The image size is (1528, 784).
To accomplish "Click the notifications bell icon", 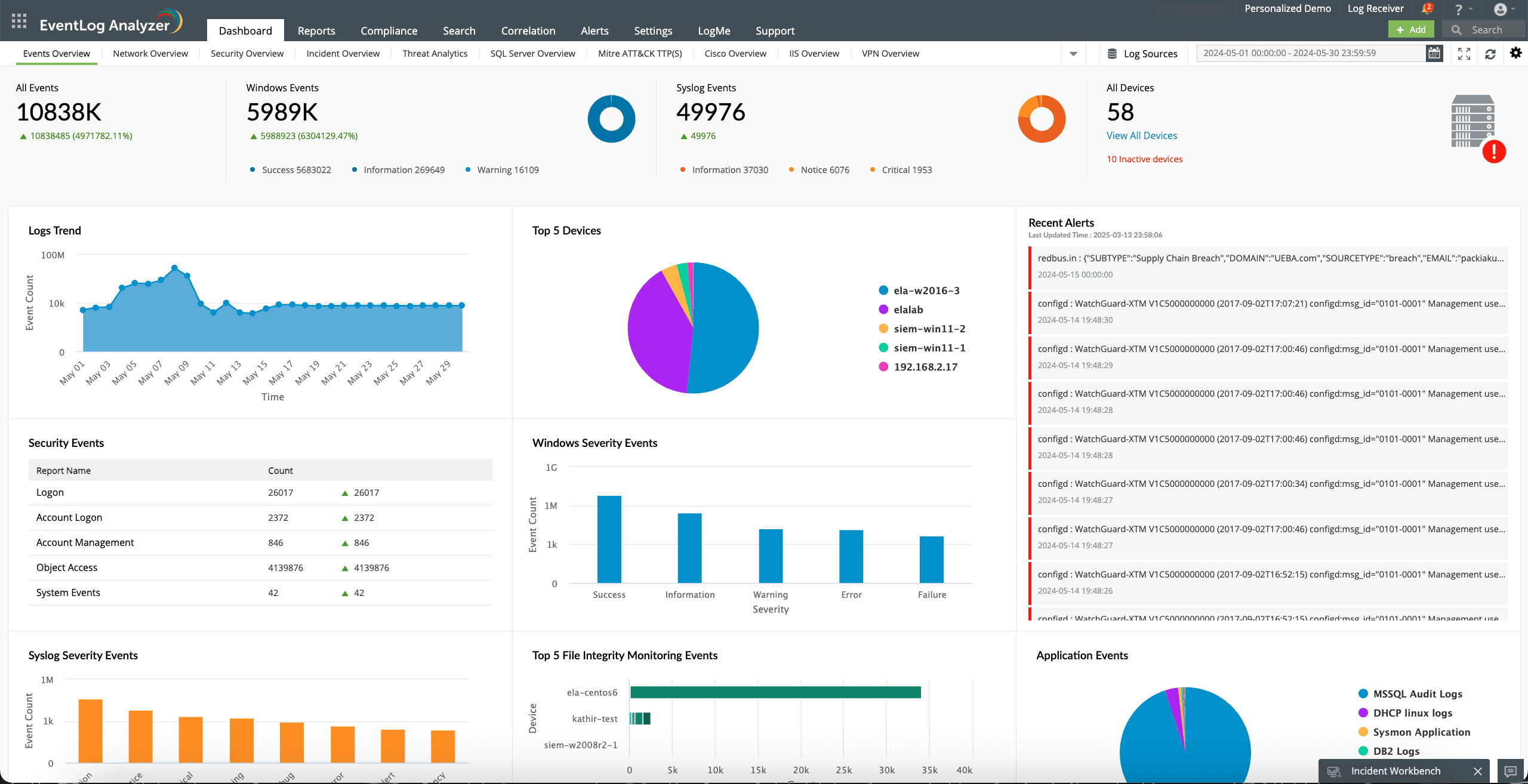I will [x=1428, y=8].
